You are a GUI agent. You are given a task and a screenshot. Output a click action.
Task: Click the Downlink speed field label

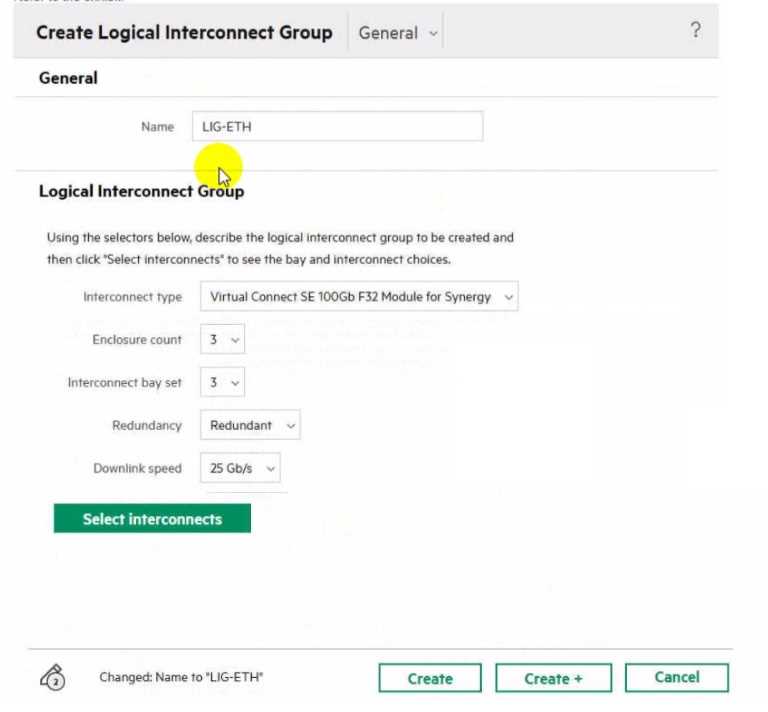137,468
